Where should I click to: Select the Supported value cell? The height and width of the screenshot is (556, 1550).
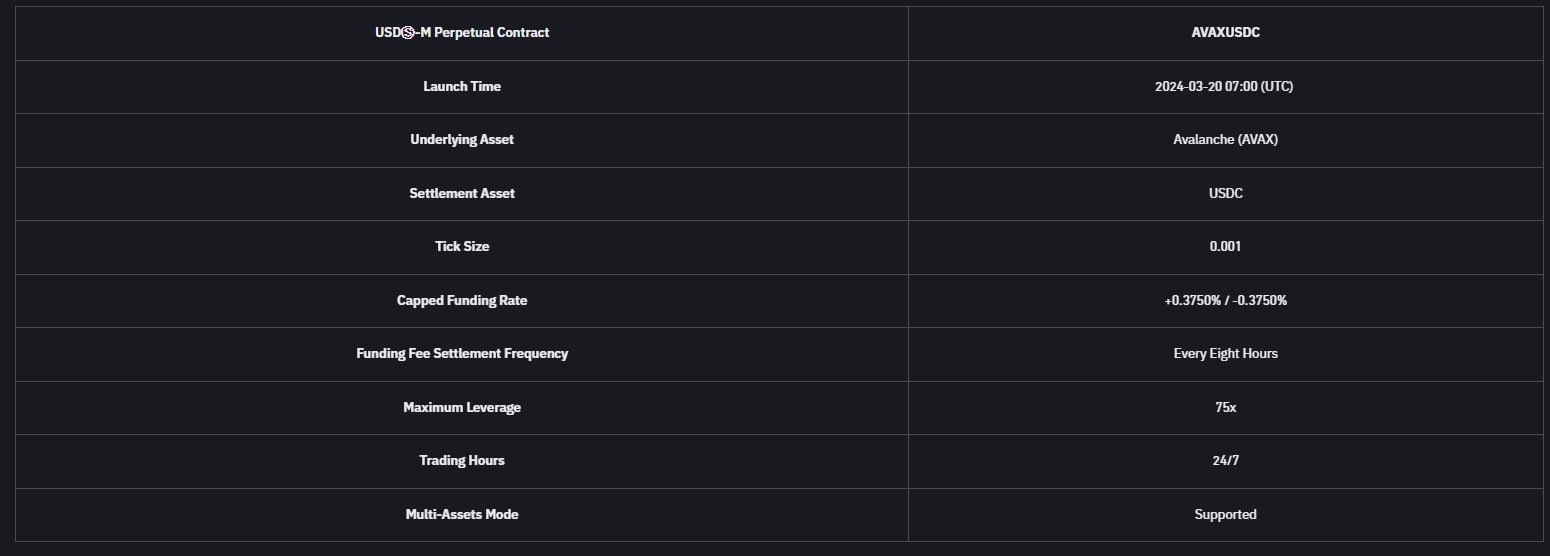coord(1225,514)
